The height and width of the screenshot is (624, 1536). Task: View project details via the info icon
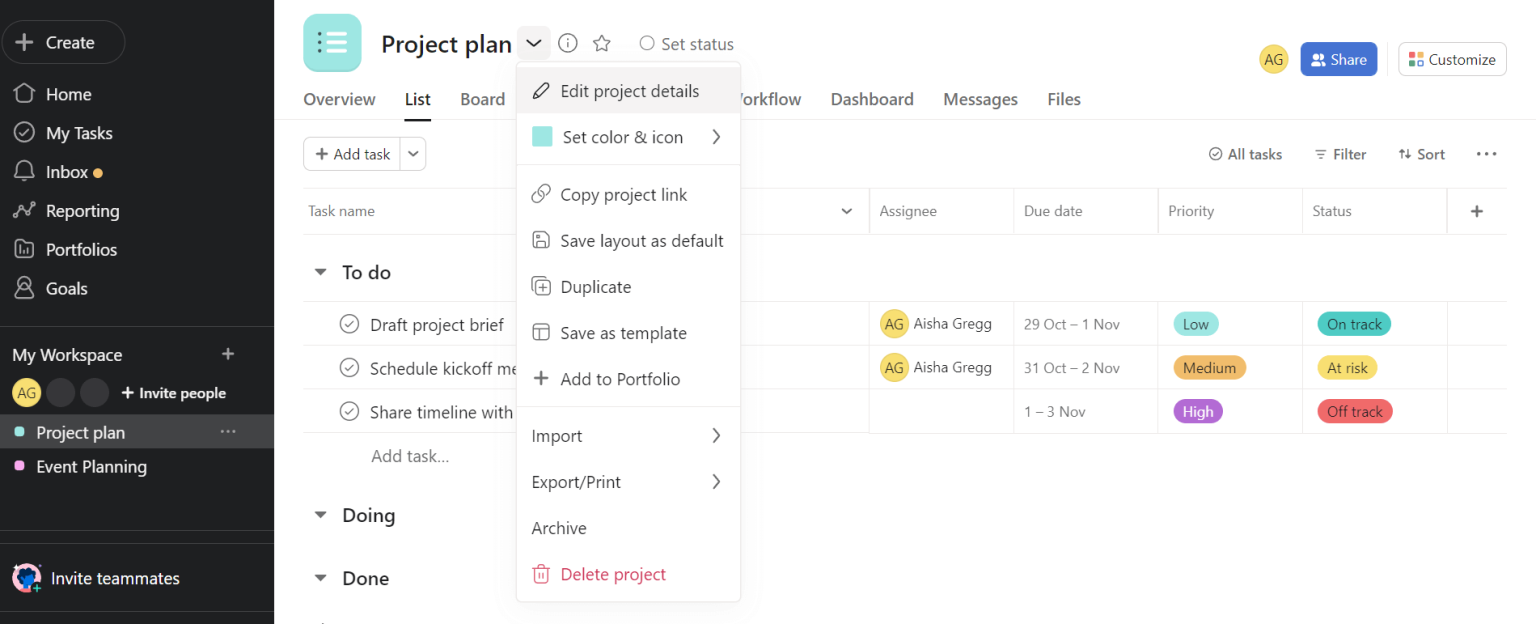pos(567,43)
